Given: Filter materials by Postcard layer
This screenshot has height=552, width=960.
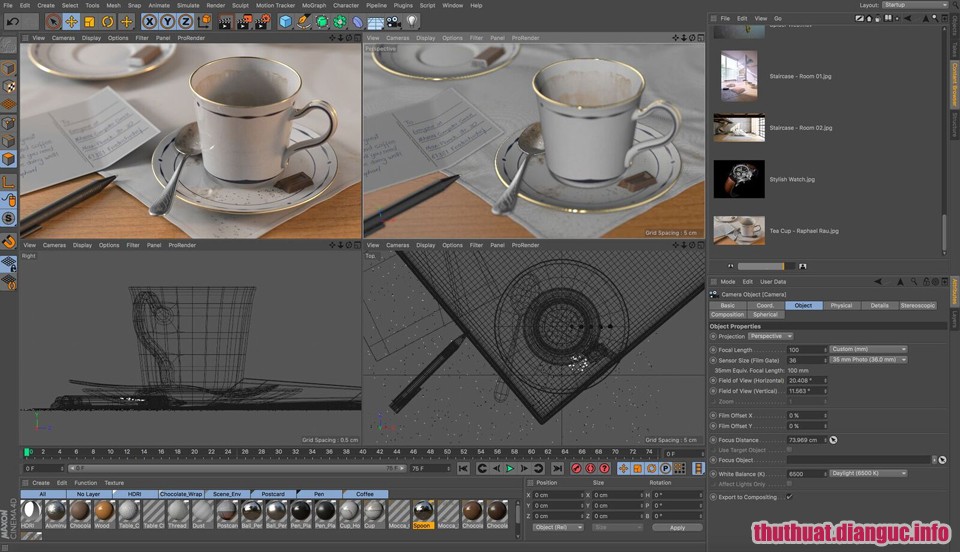Looking at the screenshot, I should pos(273,494).
